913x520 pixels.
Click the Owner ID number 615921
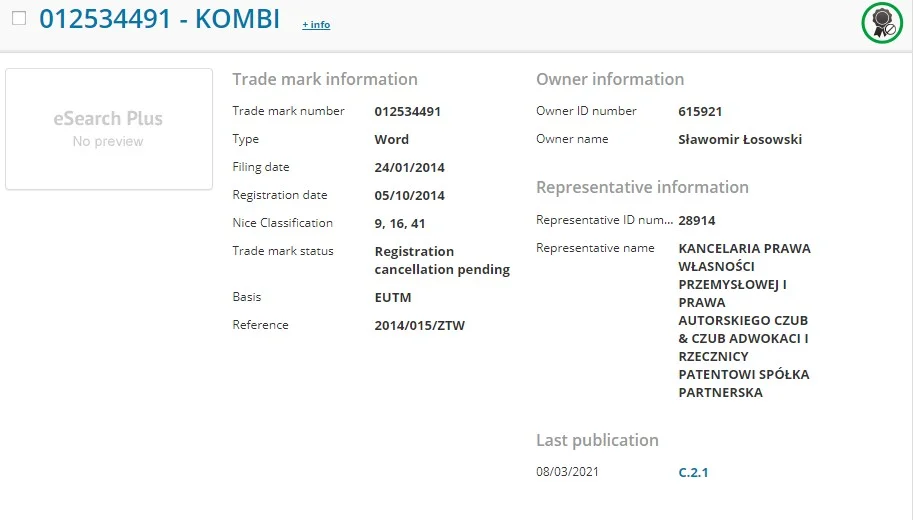(x=700, y=111)
